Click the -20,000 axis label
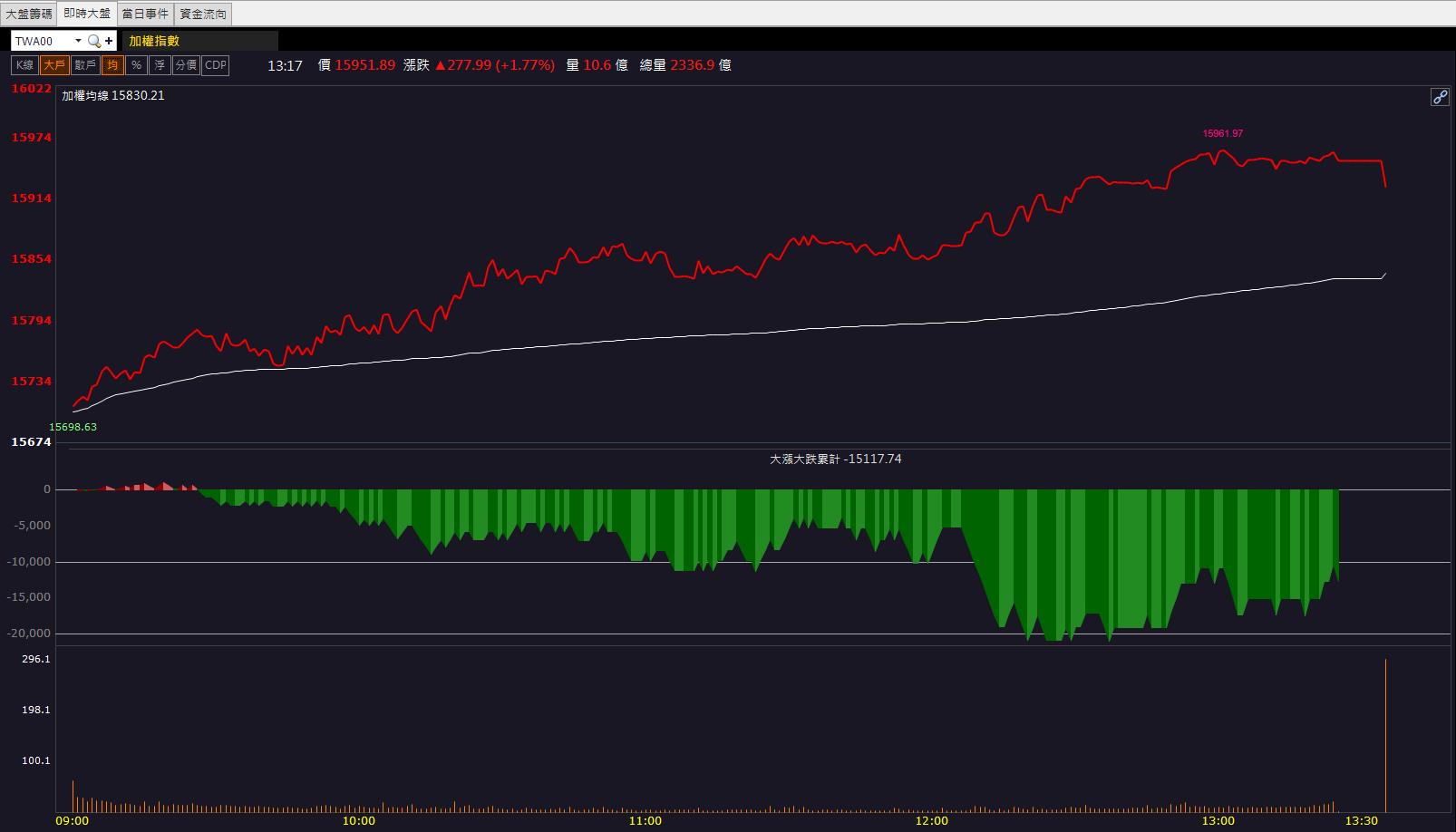 click(30, 634)
